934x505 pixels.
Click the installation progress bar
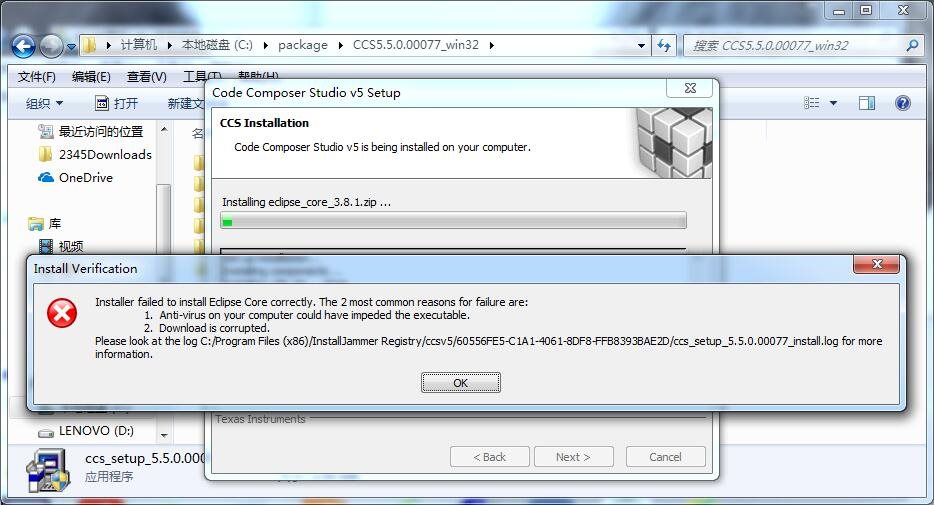(x=453, y=221)
